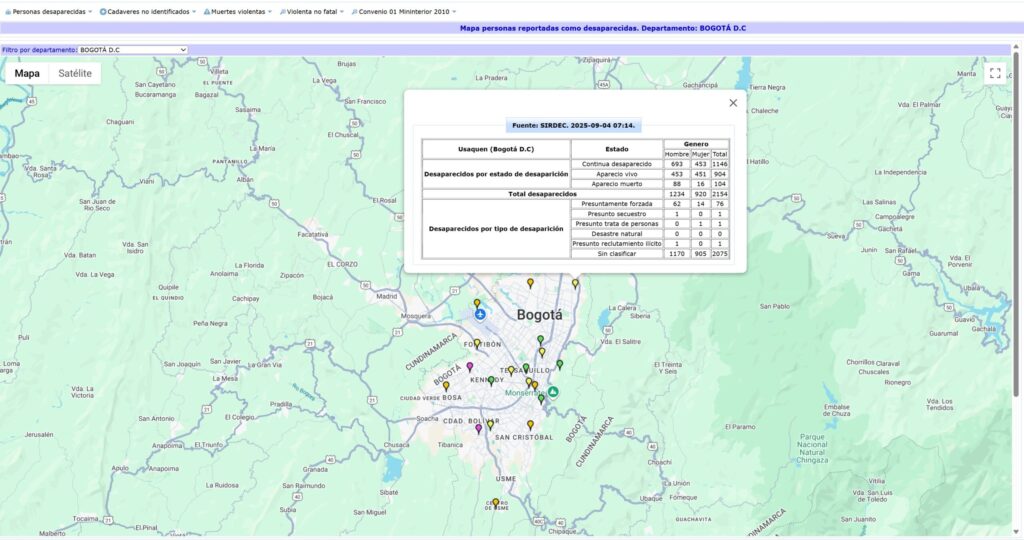Close the Usaquen info popup

pos(733,103)
